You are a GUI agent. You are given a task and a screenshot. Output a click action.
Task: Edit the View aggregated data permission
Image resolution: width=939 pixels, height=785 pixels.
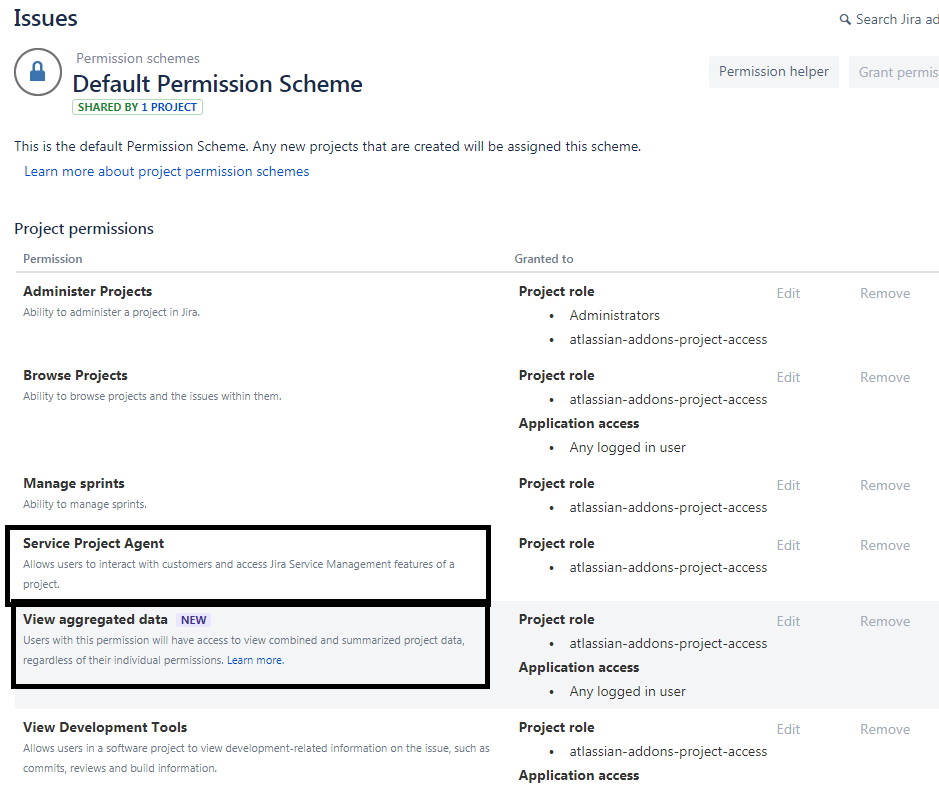pyautogui.click(x=788, y=621)
